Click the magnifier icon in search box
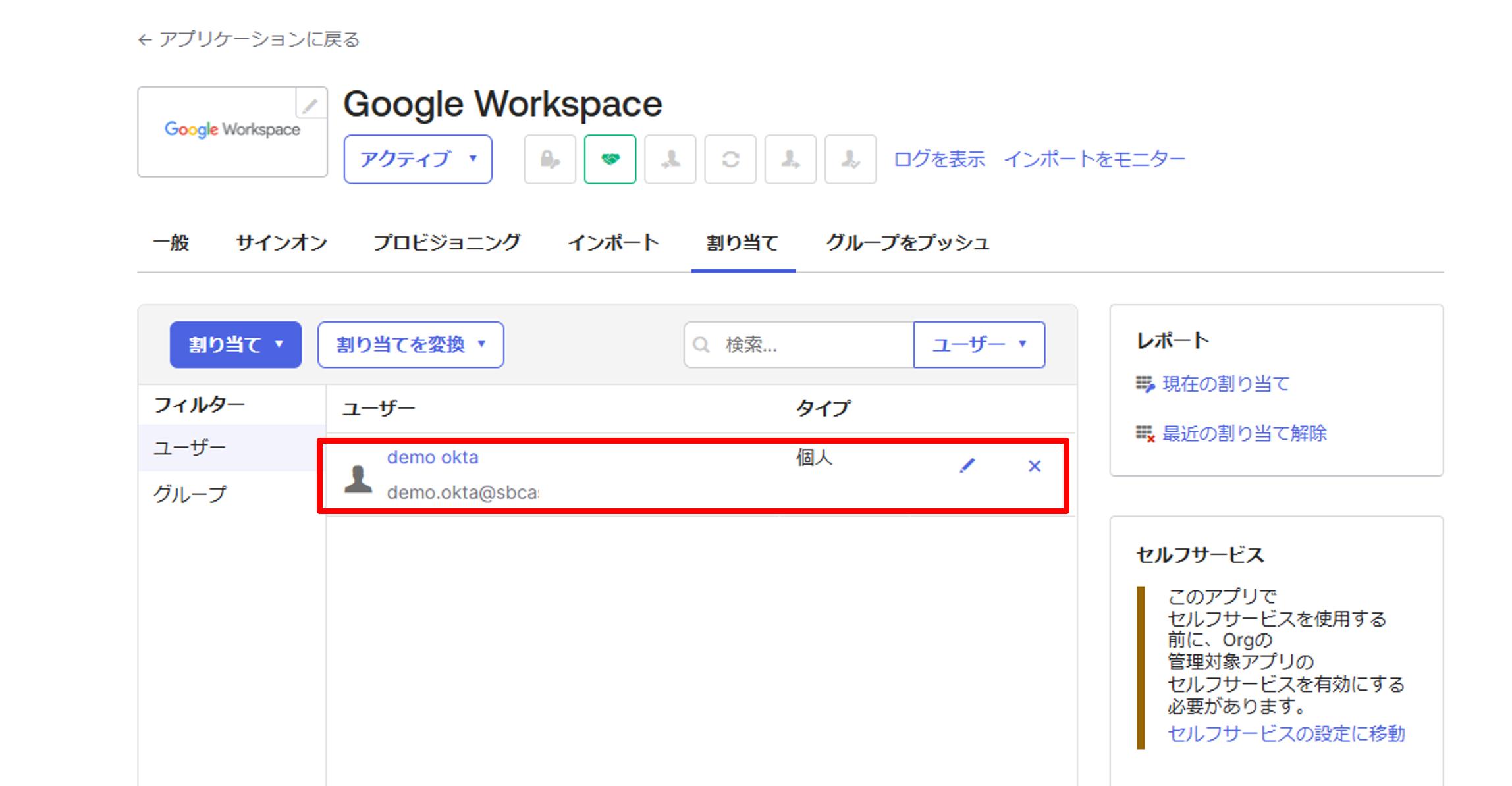 (701, 344)
